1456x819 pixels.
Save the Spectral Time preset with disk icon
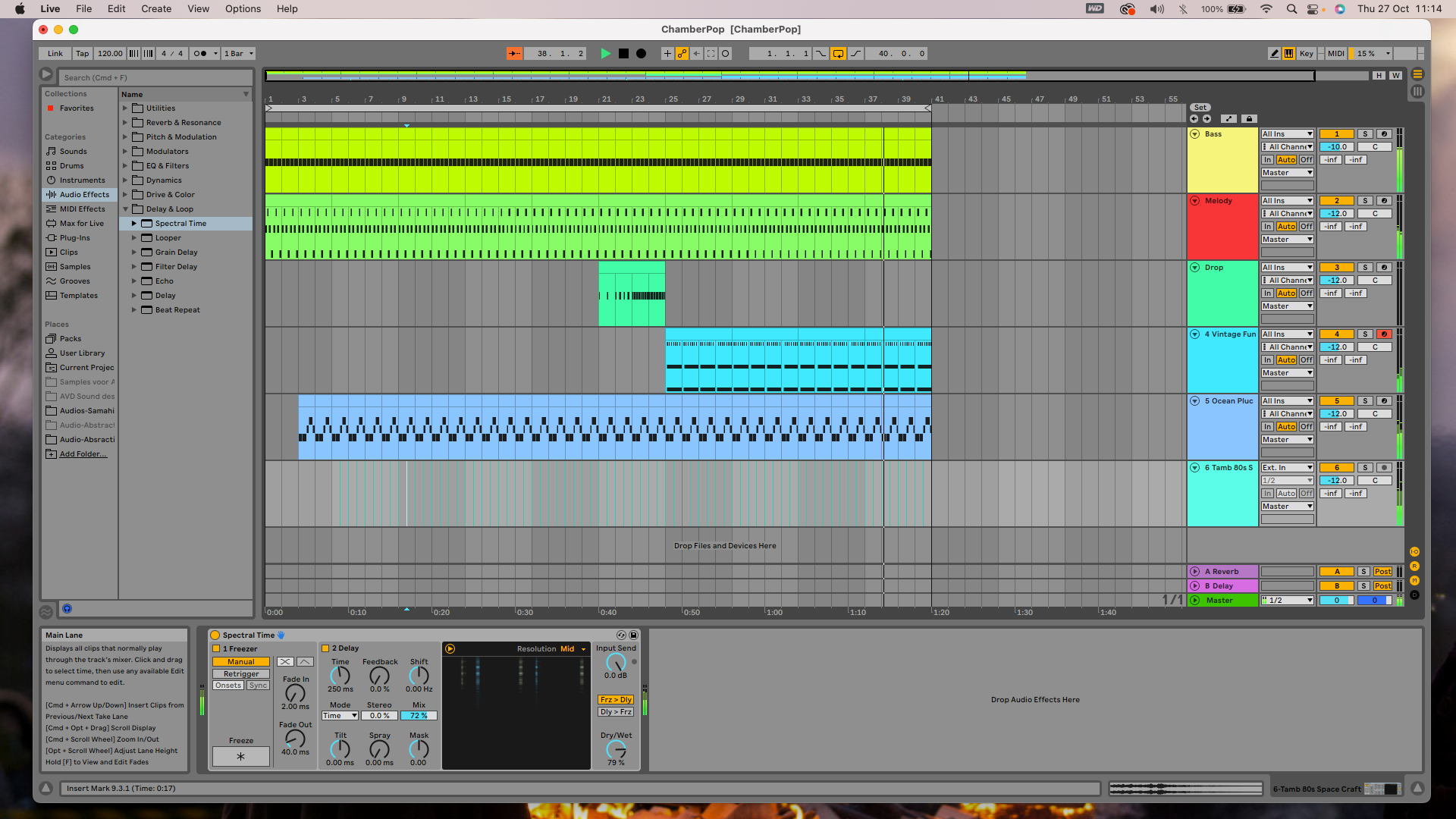point(634,635)
